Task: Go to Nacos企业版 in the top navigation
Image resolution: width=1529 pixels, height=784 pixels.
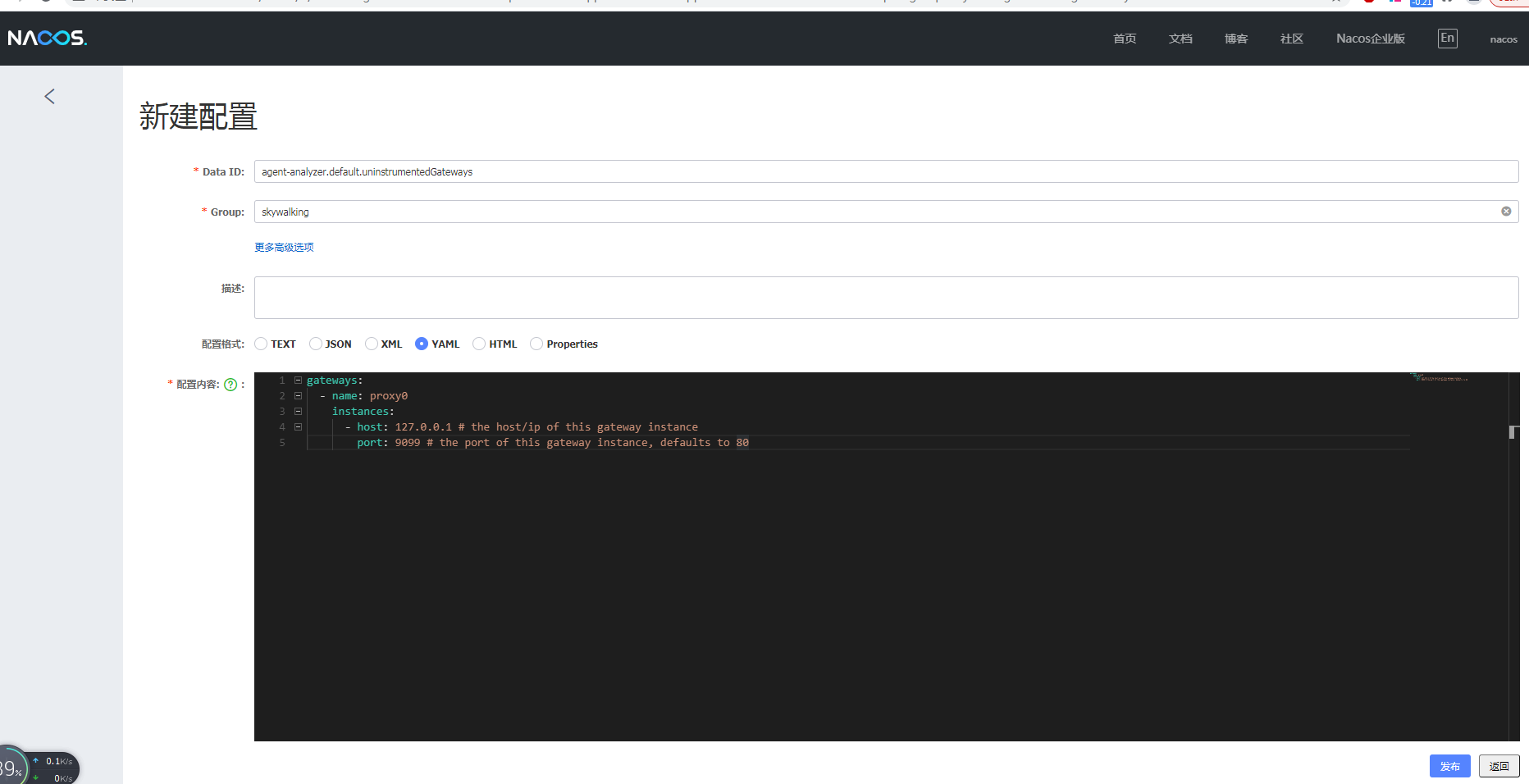Action: click(1369, 38)
